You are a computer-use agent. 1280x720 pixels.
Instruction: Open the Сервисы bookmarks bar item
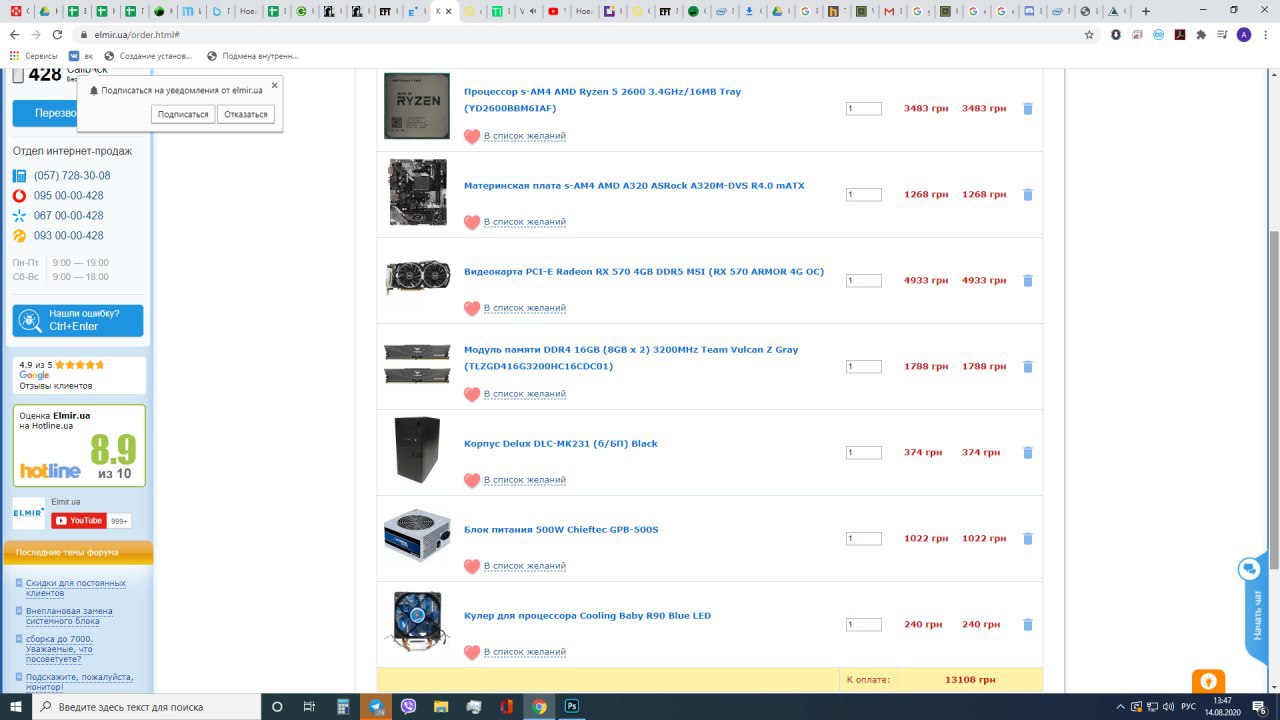click(x=33, y=56)
